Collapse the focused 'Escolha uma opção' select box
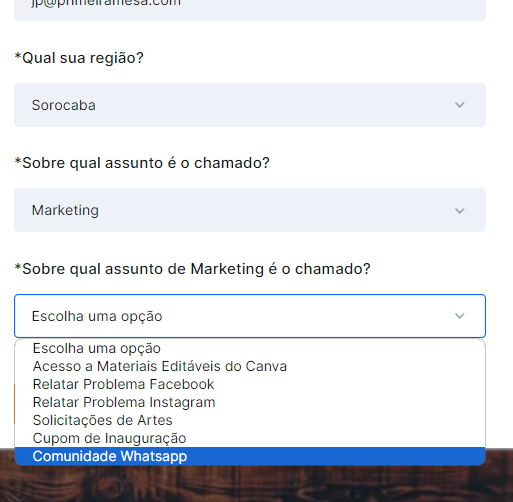Screen dimensions: 513x502 tap(250, 316)
